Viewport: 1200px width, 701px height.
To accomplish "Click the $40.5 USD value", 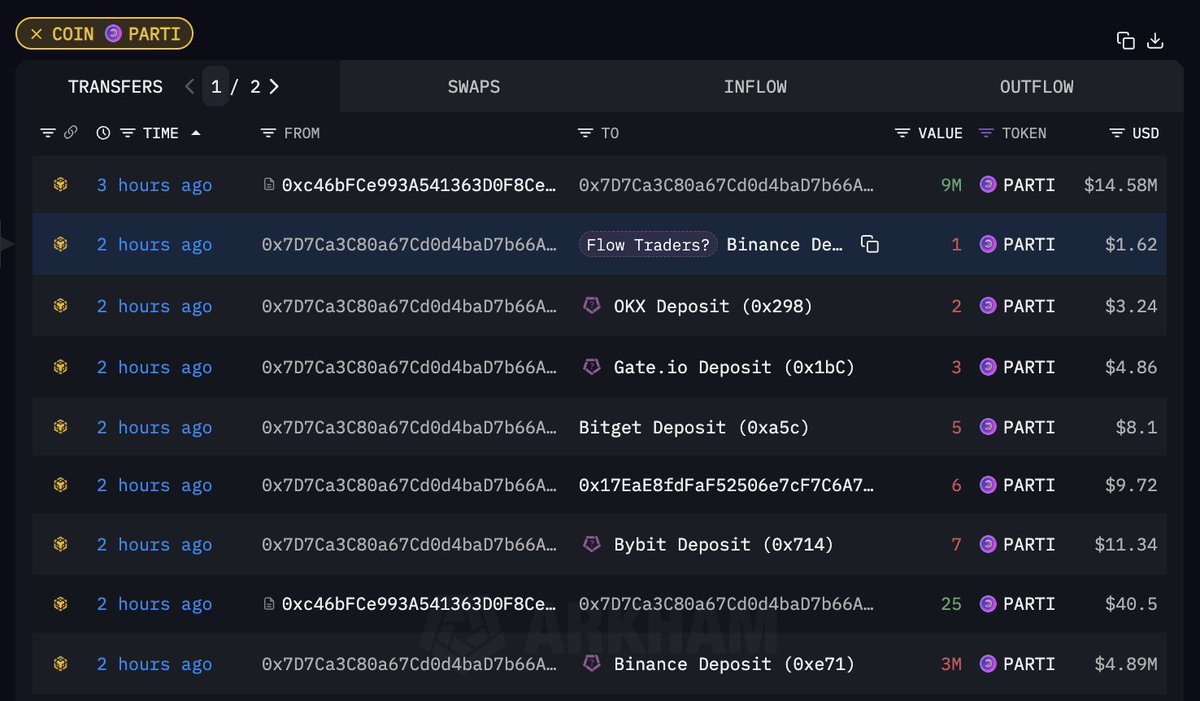I will tap(1132, 604).
